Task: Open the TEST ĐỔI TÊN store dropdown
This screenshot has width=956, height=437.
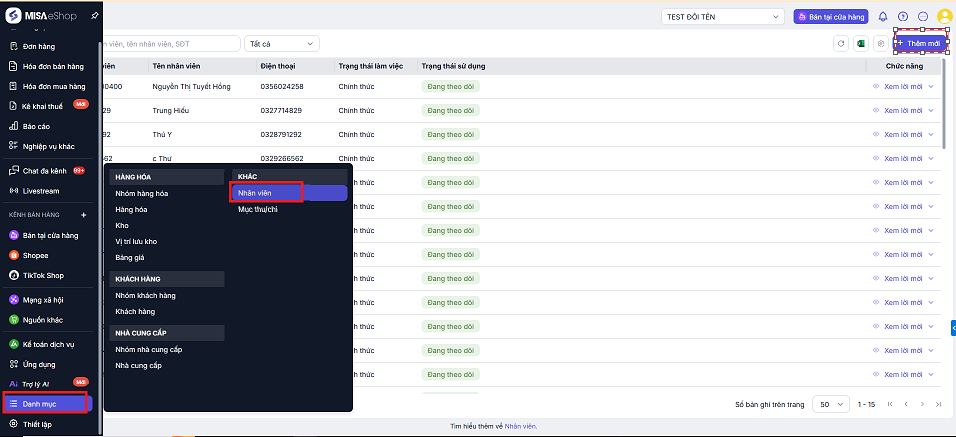Action: pyautogui.click(x=722, y=17)
